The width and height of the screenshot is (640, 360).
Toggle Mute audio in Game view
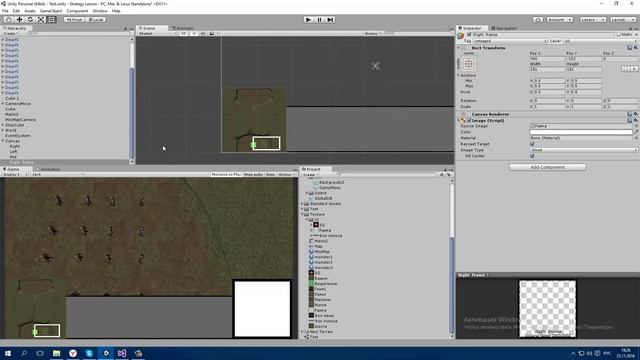[253, 174]
